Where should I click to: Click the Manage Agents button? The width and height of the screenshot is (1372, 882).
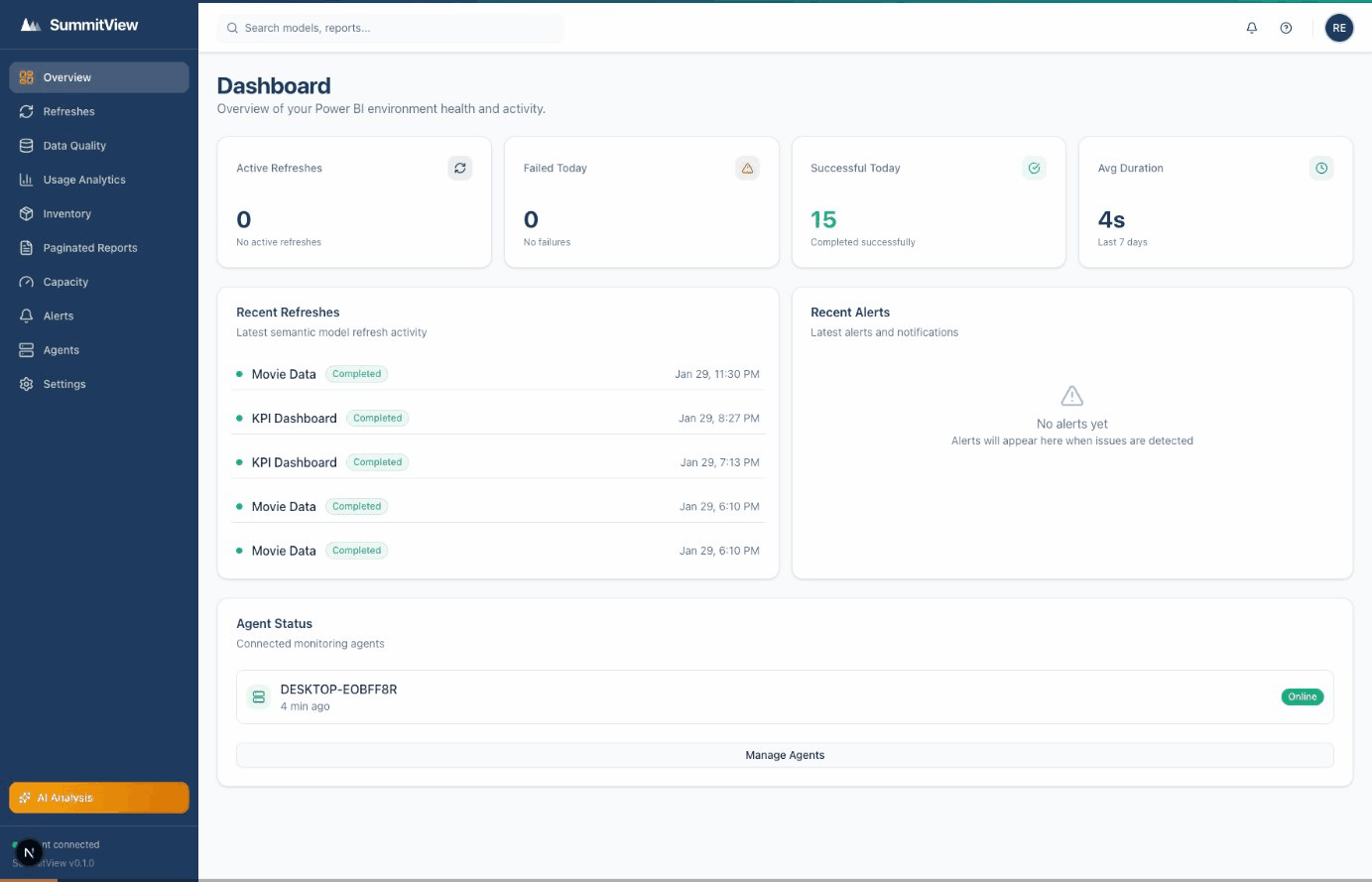785,755
